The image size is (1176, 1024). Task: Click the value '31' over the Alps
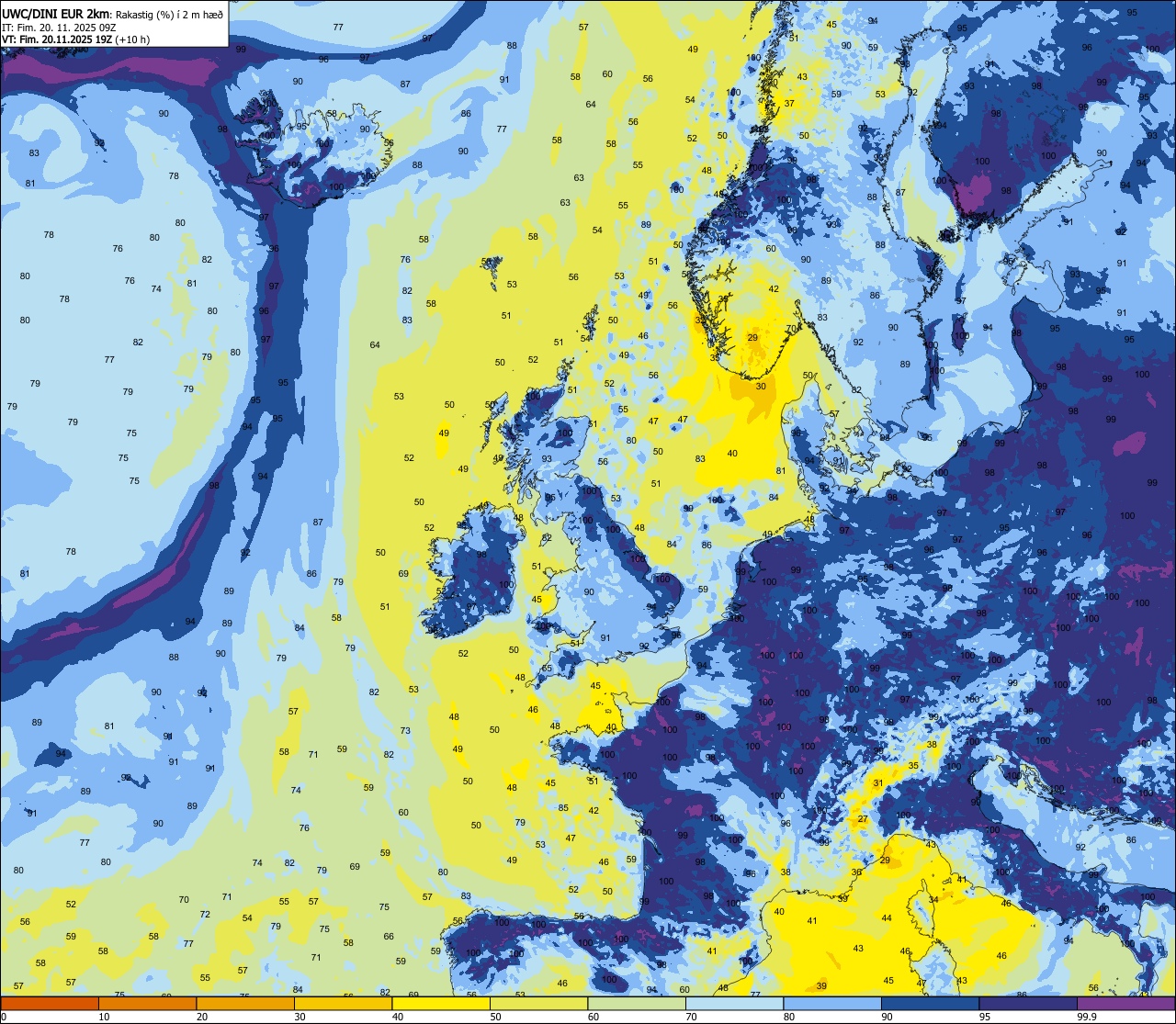pyautogui.click(x=878, y=783)
